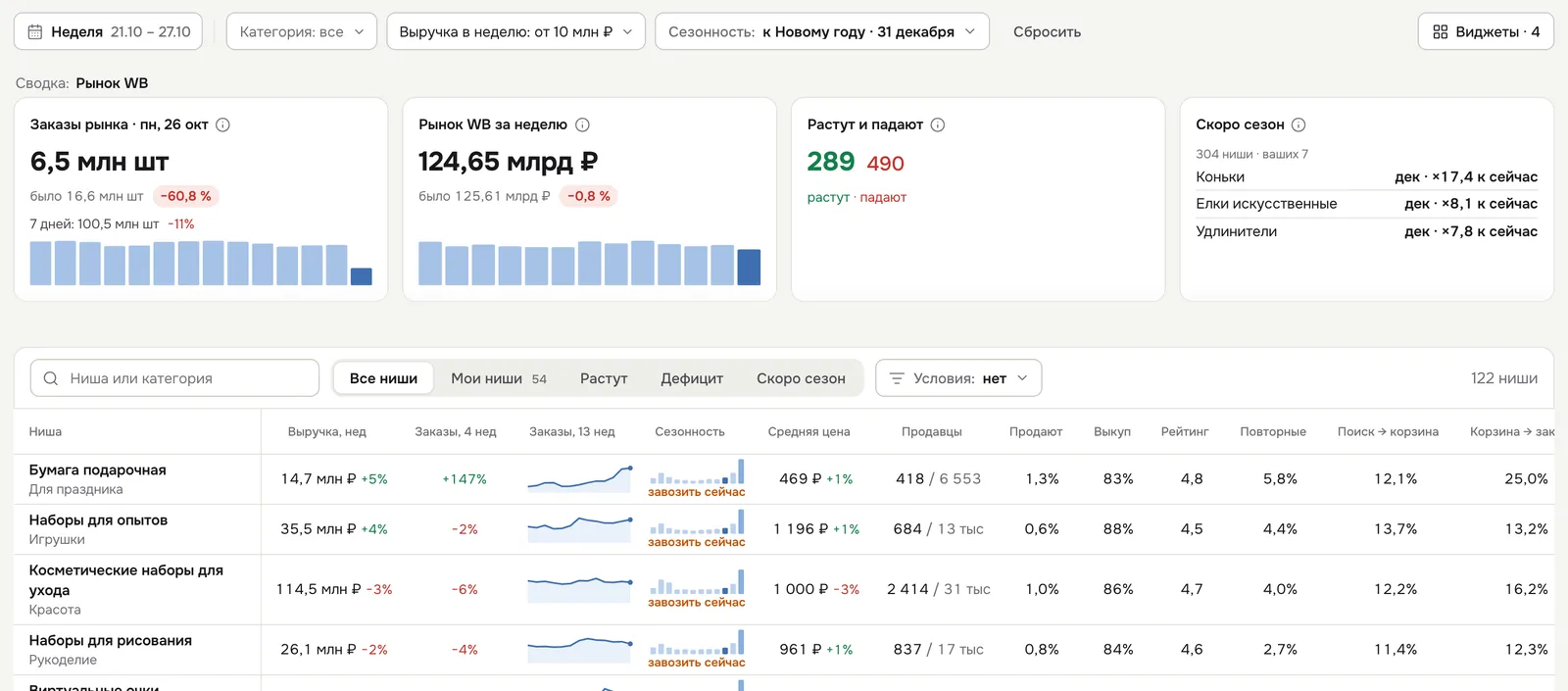Focus the Ниша или категория search field
The width and height of the screenshot is (1568, 691).
[175, 378]
